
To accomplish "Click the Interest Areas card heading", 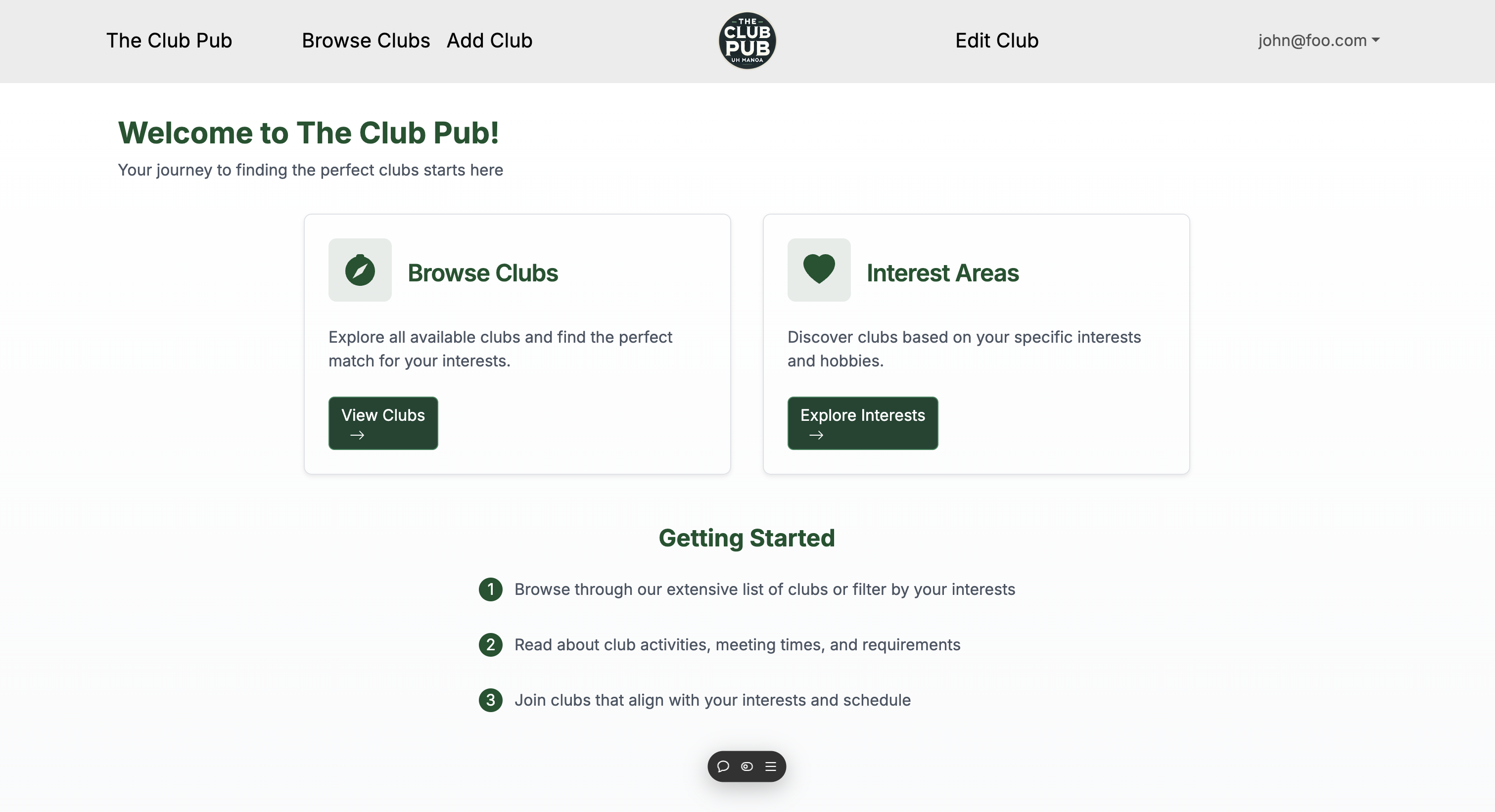I will click(x=942, y=273).
